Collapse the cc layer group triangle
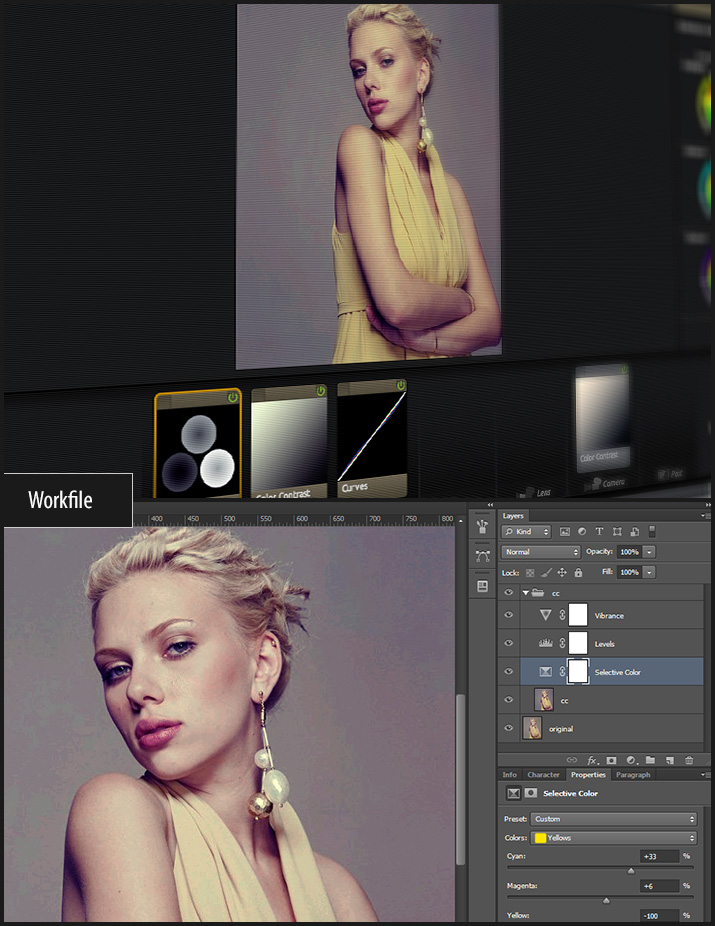The image size is (715, 926). tap(526, 593)
